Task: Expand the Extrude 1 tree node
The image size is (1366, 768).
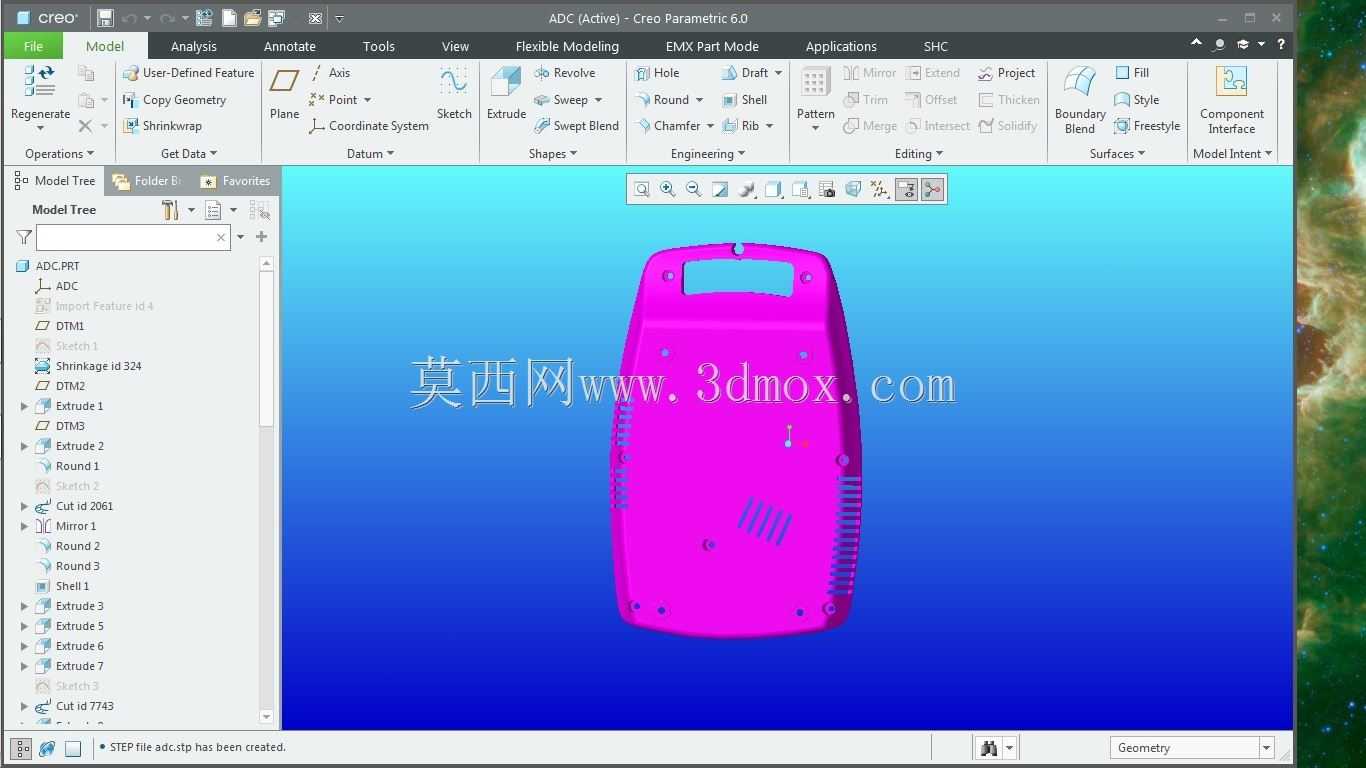Action: click(24, 406)
